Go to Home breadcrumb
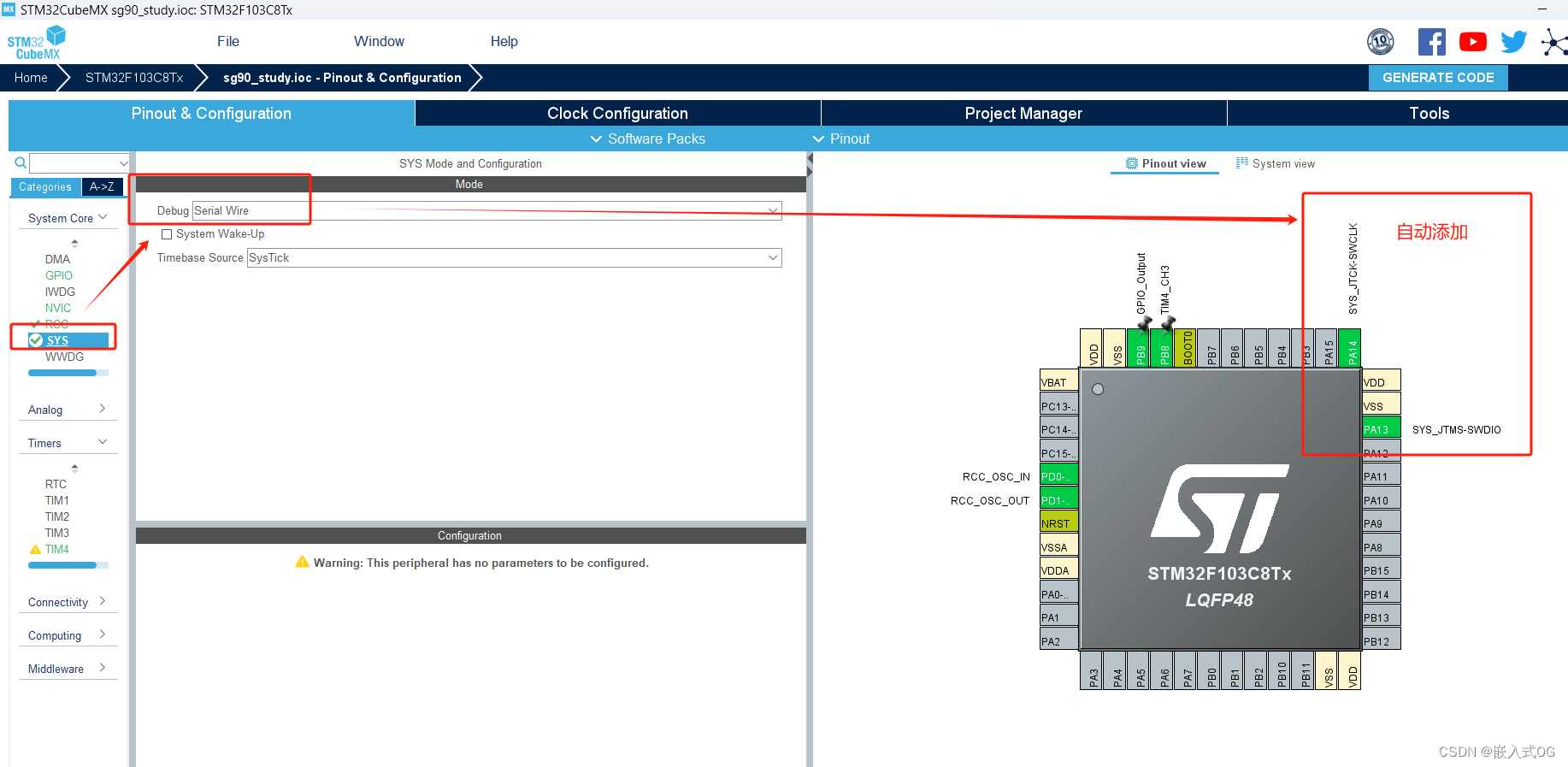This screenshot has height=767, width=1568. point(31,78)
